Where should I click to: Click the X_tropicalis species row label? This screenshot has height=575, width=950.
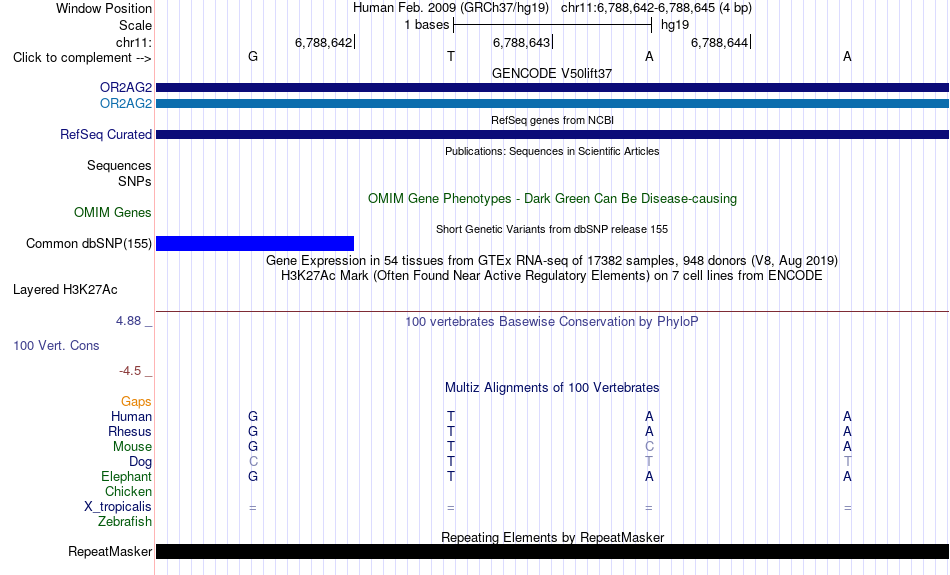pyautogui.click(x=118, y=507)
